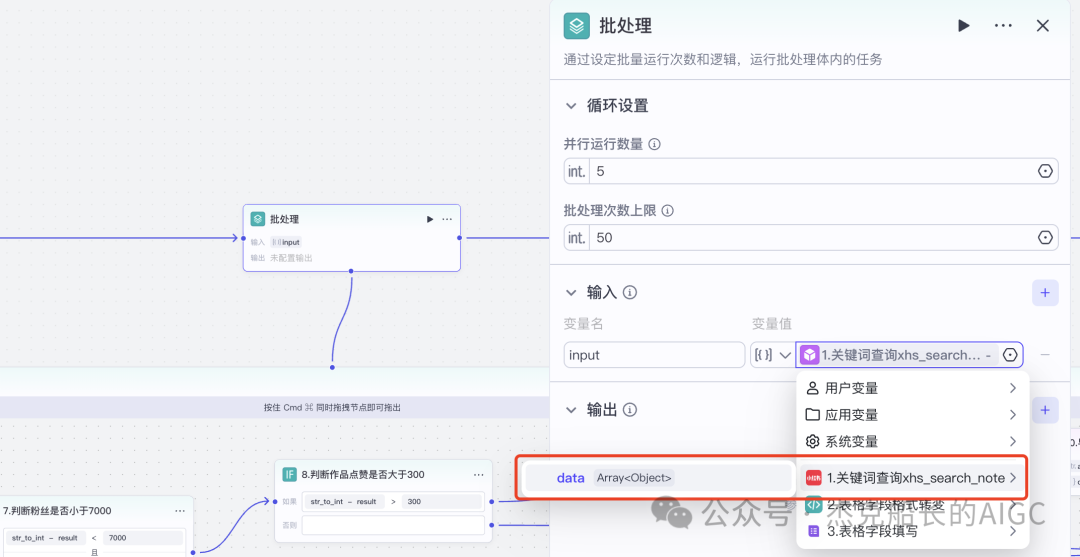
Task: Expand 系统变量 submenu
Action: click(x=912, y=441)
